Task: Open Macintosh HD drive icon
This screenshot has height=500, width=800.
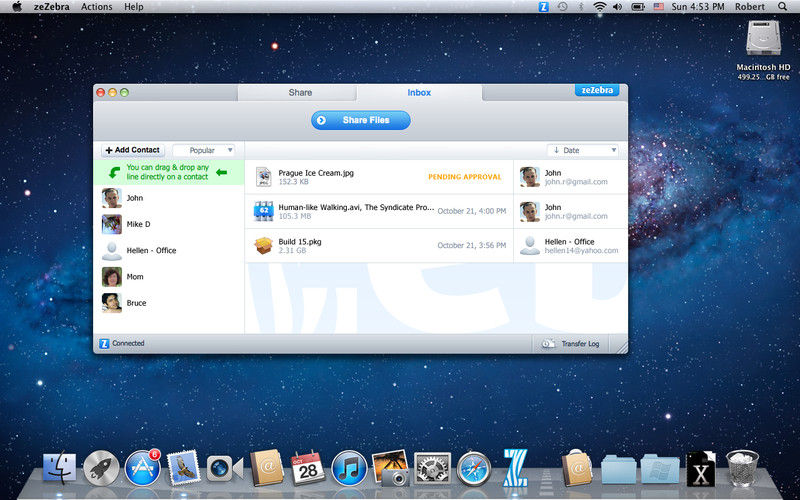Action: 763,38
